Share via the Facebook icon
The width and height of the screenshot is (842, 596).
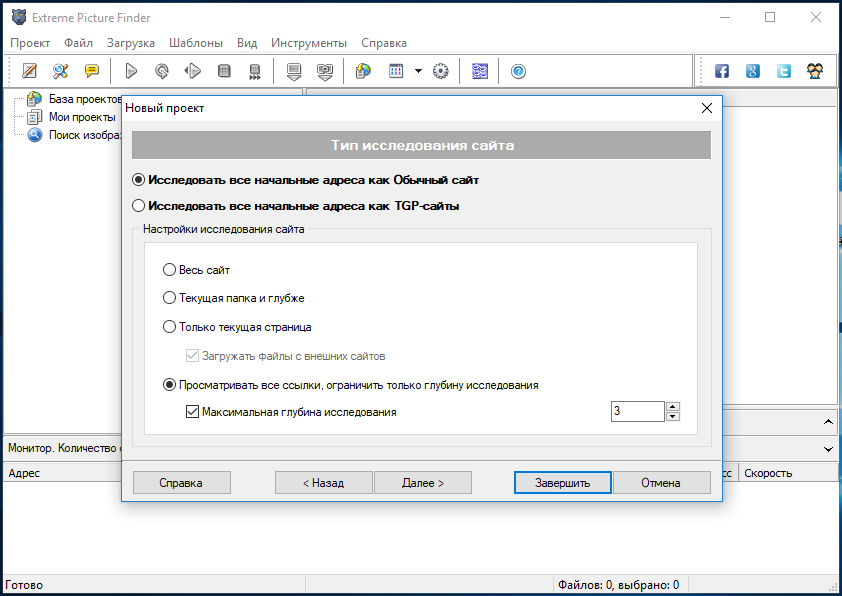point(722,71)
